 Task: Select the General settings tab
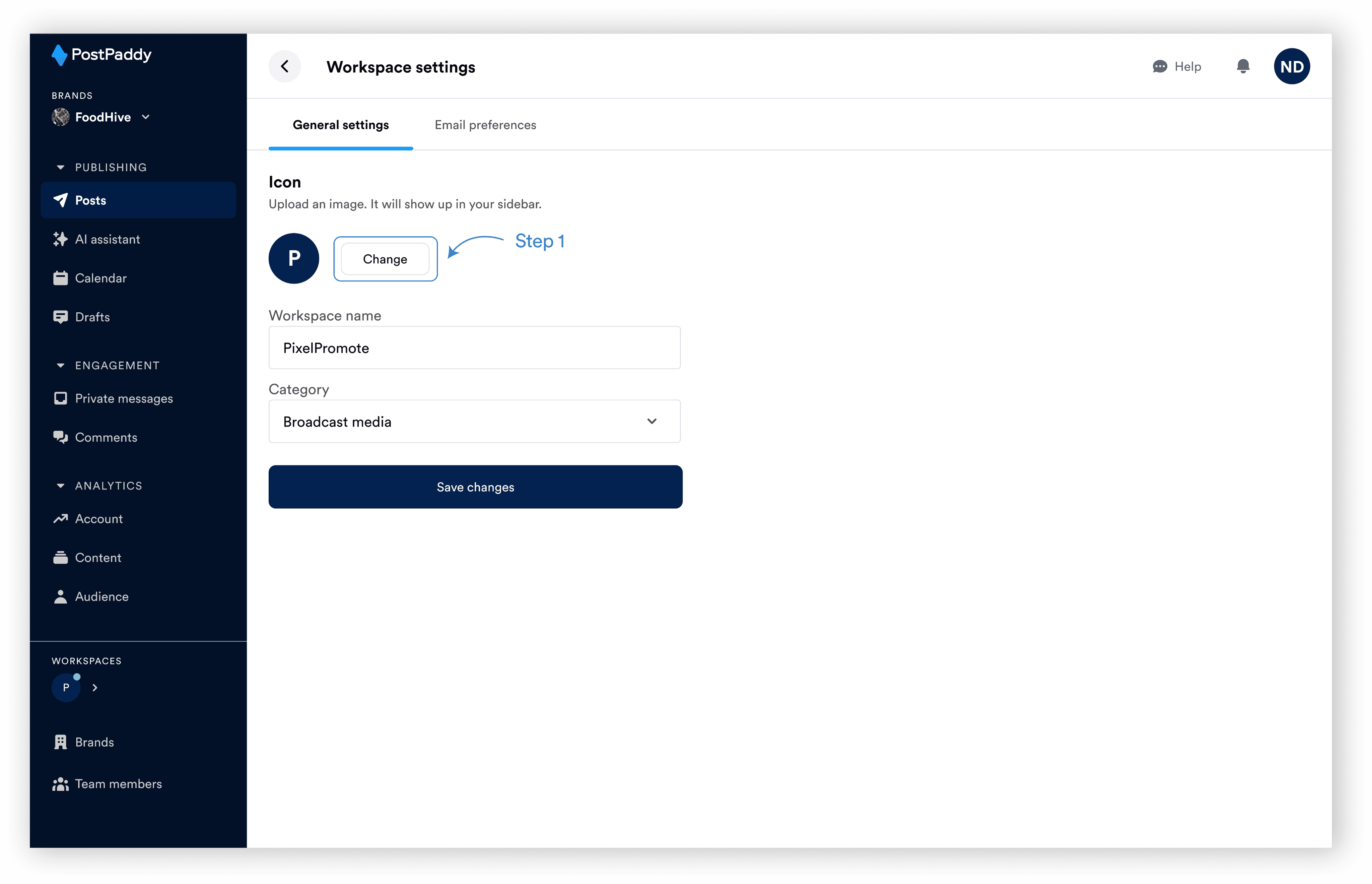(340, 125)
